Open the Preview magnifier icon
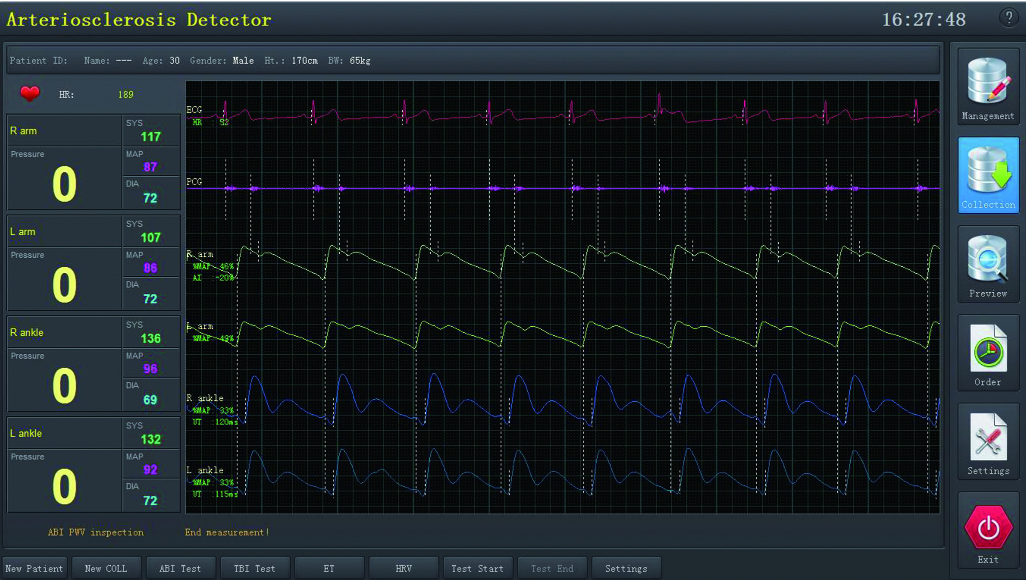Viewport: 1026px width, 580px height. [x=988, y=264]
